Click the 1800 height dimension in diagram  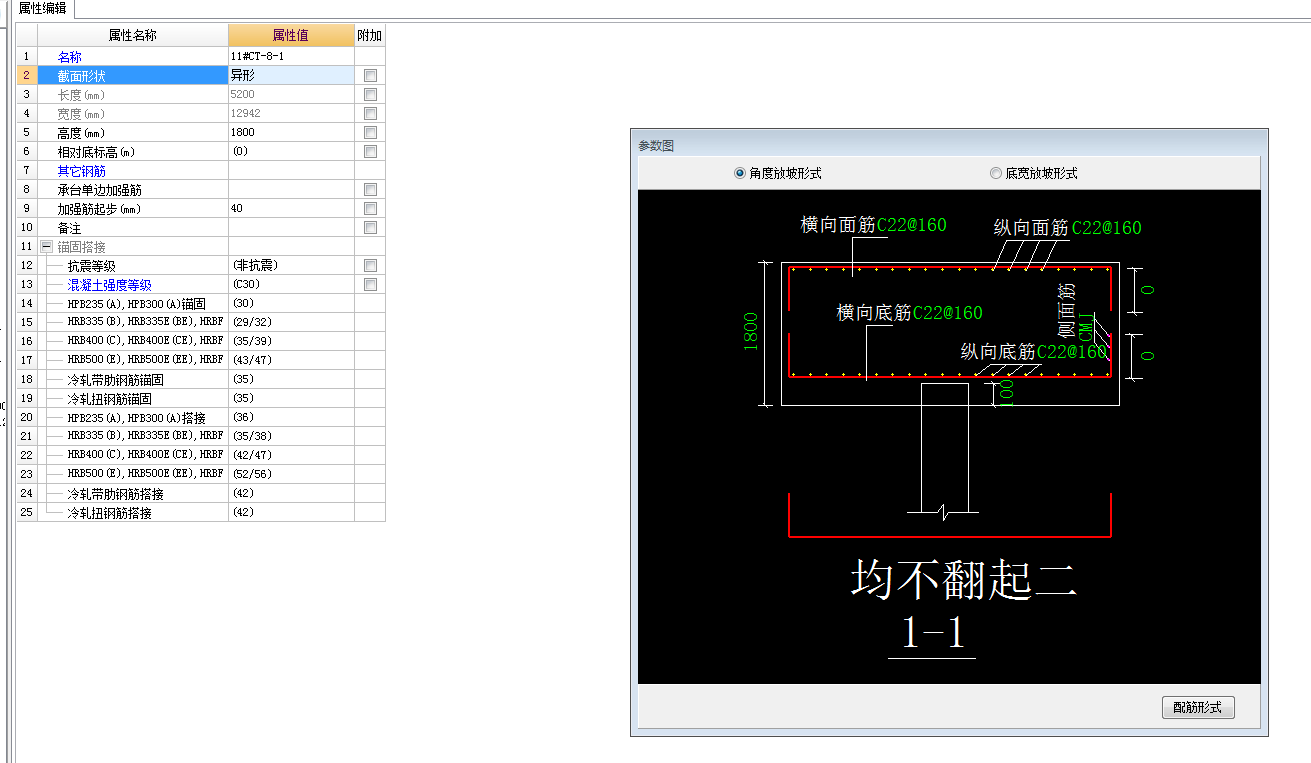click(x=752, y=331)
